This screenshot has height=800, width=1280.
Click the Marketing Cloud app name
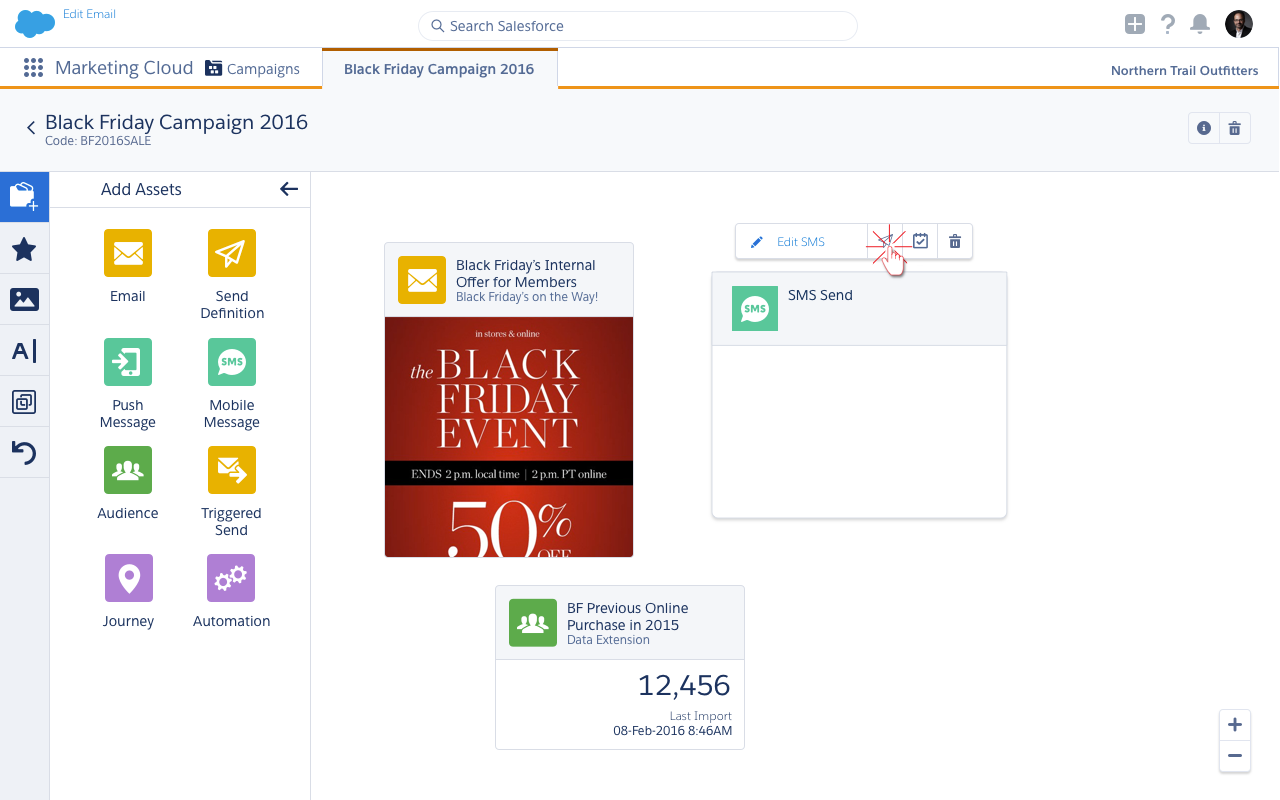pyautogui.click(x=124, y=68)
